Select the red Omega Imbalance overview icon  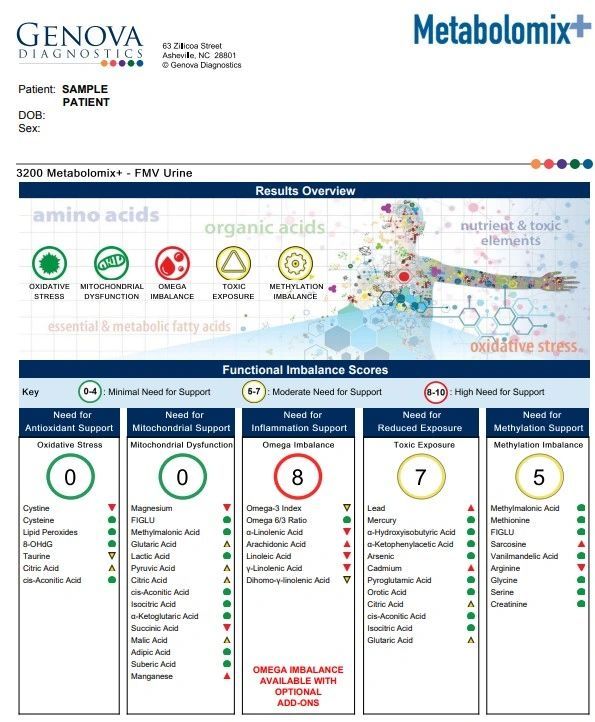point(172,263)
